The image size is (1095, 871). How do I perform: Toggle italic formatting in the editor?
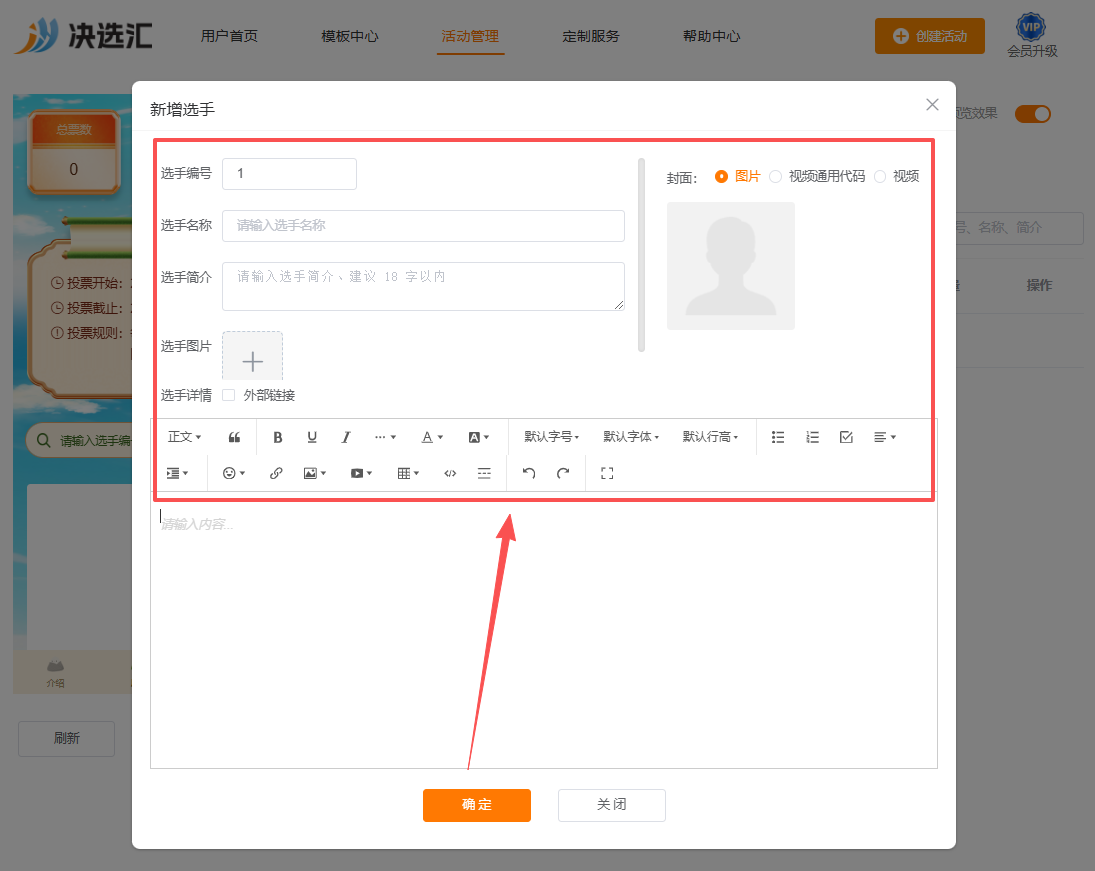[346, 437]
